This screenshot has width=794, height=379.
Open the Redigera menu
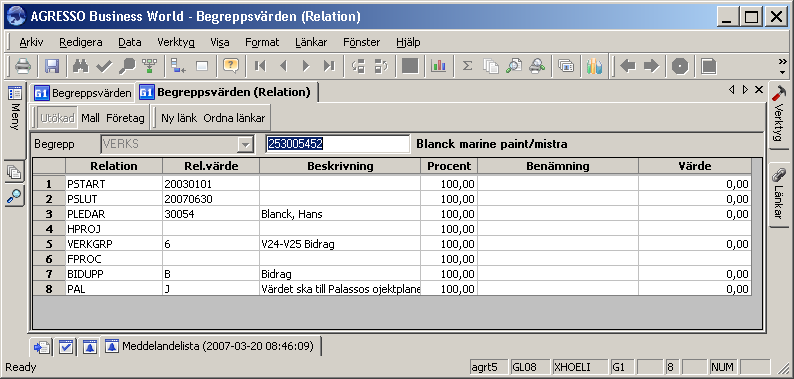point(81,42)
